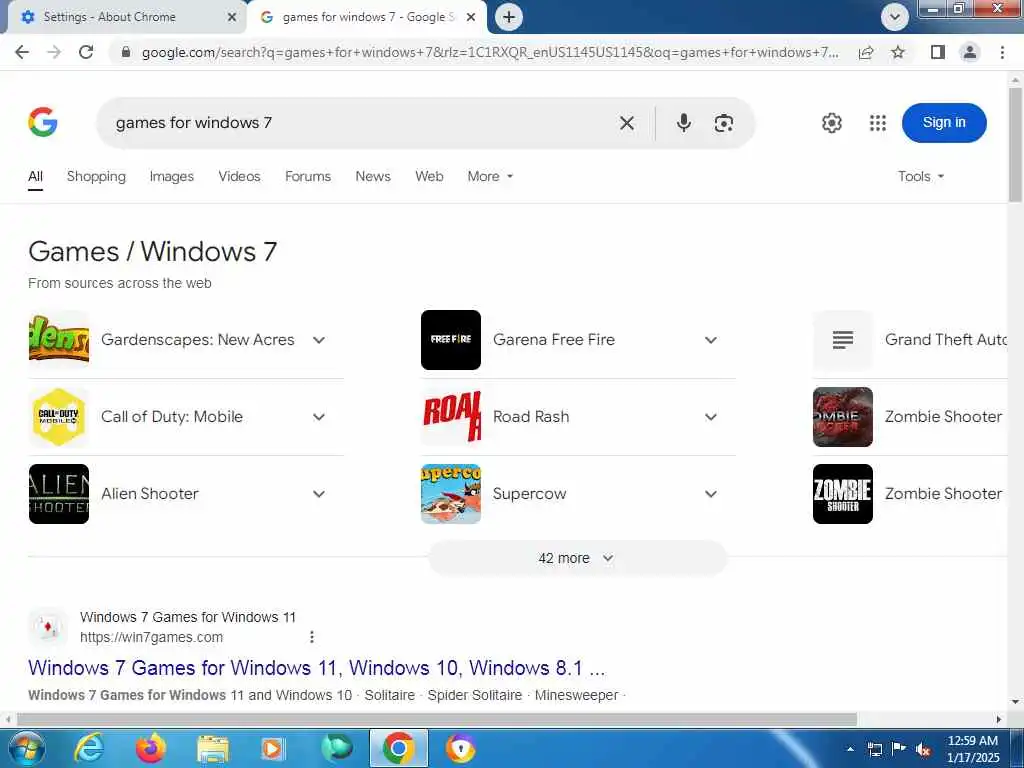Go back using browser back arrow
The image size is (1024, 768).
pyautogui.click(x=22, y=52)
